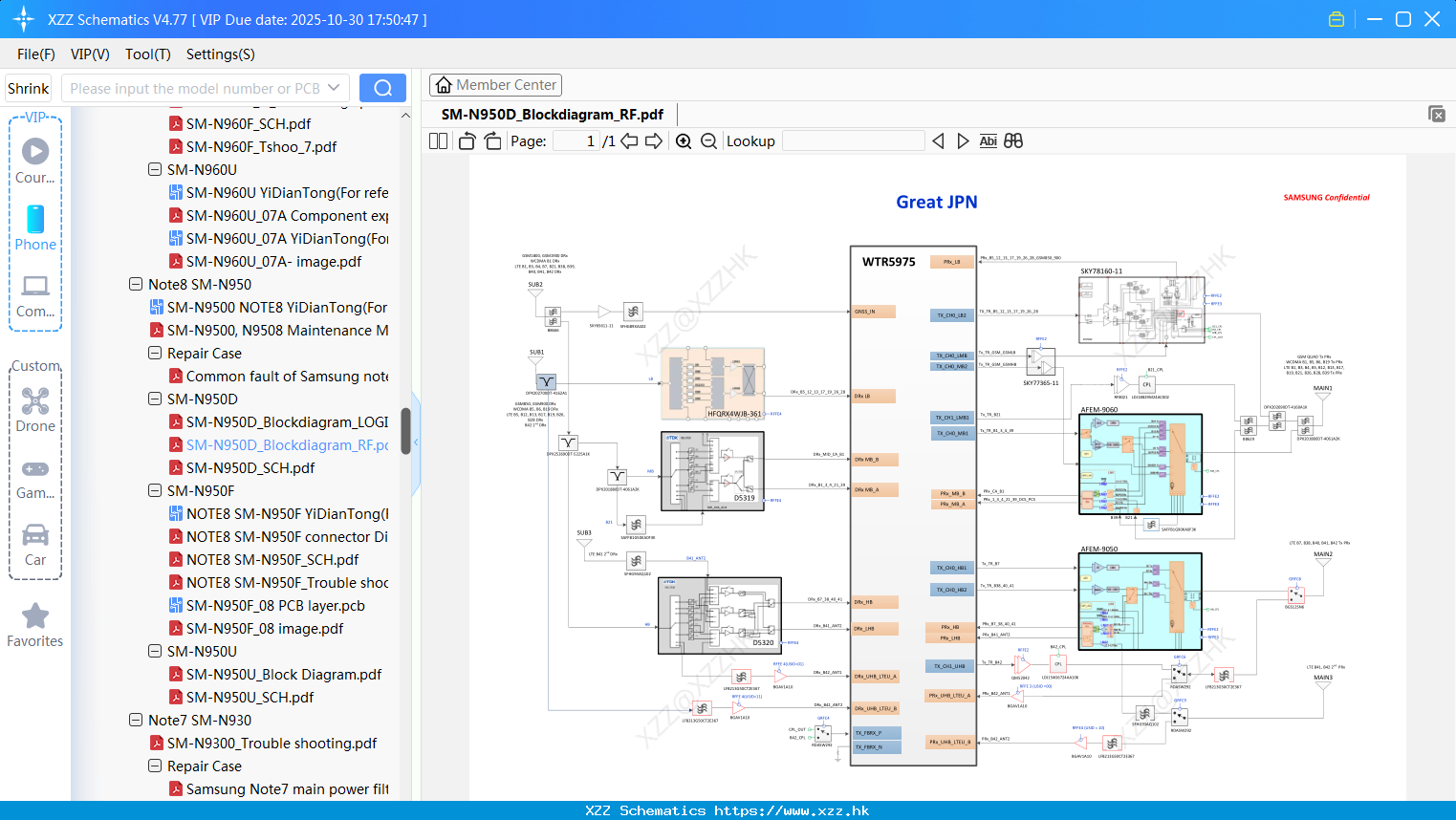Rotate page counterclockwise
1456x820 pixels.
pos(467,140)
